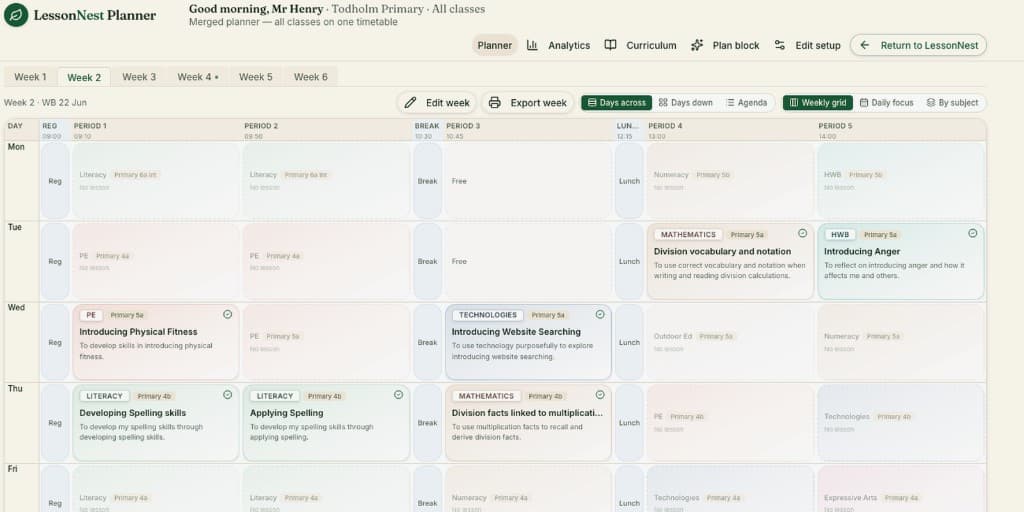The image size is (1024, 512).
Task: Click the circle icon on Applying Spelling card
Action: [x=398, y=394]
